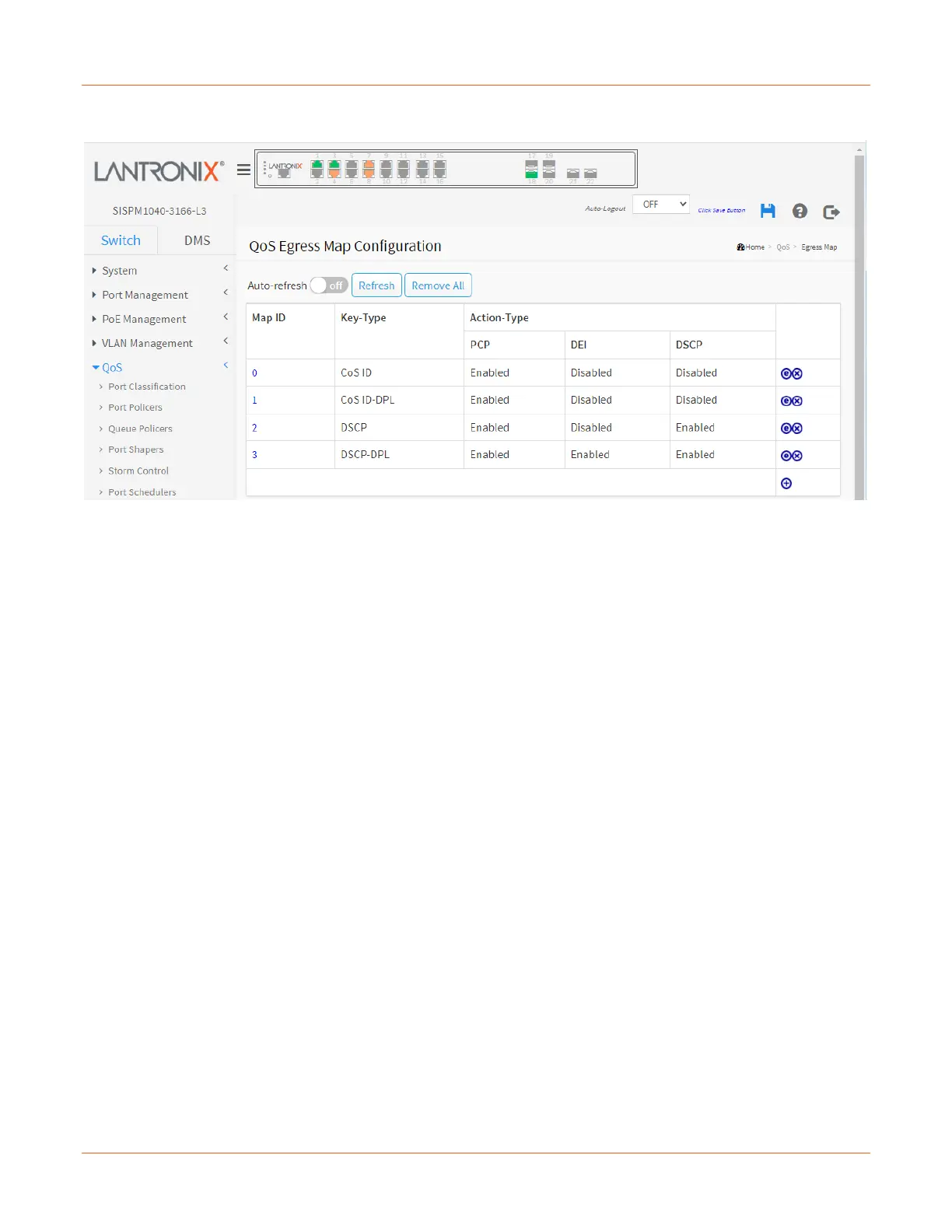This screenshot has height=1232, width=952.
Task: Toggle the hamburger menu icon
Action: 243,170
